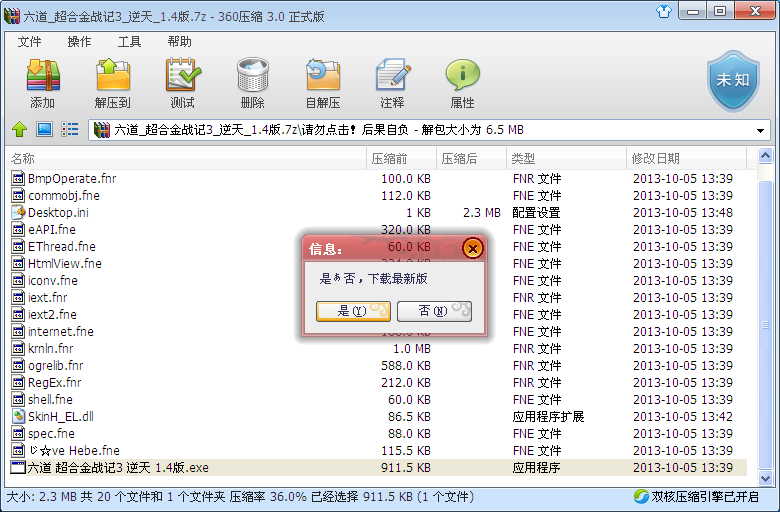The height and width of the screenshot is (512, 780).
Task: Click the scroll down arrow of file list
Action: tap(765, 479)
